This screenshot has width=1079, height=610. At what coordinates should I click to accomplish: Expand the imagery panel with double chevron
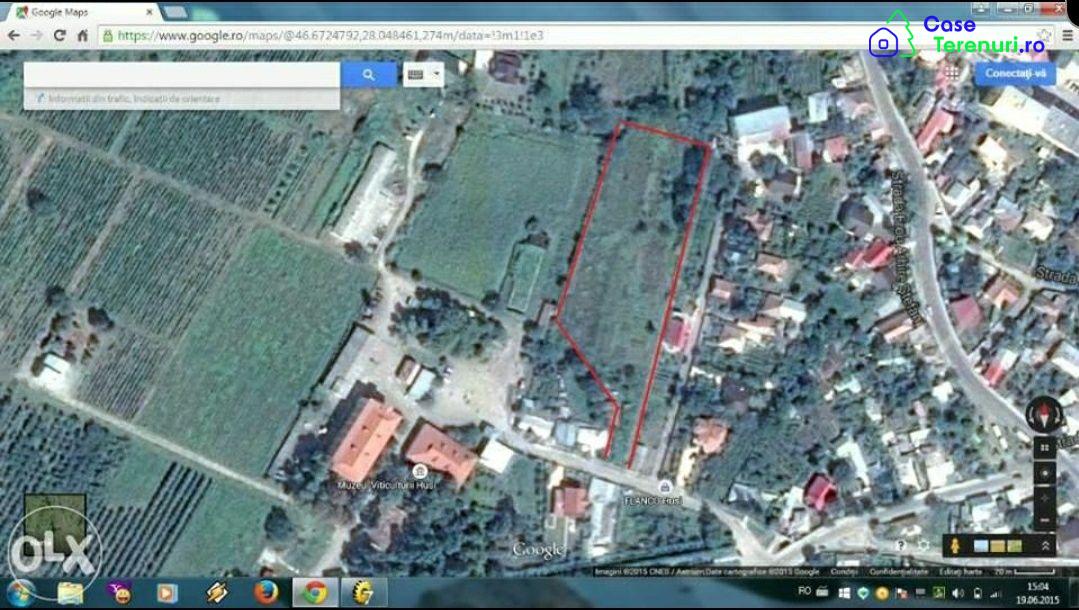pos(1046,545)
